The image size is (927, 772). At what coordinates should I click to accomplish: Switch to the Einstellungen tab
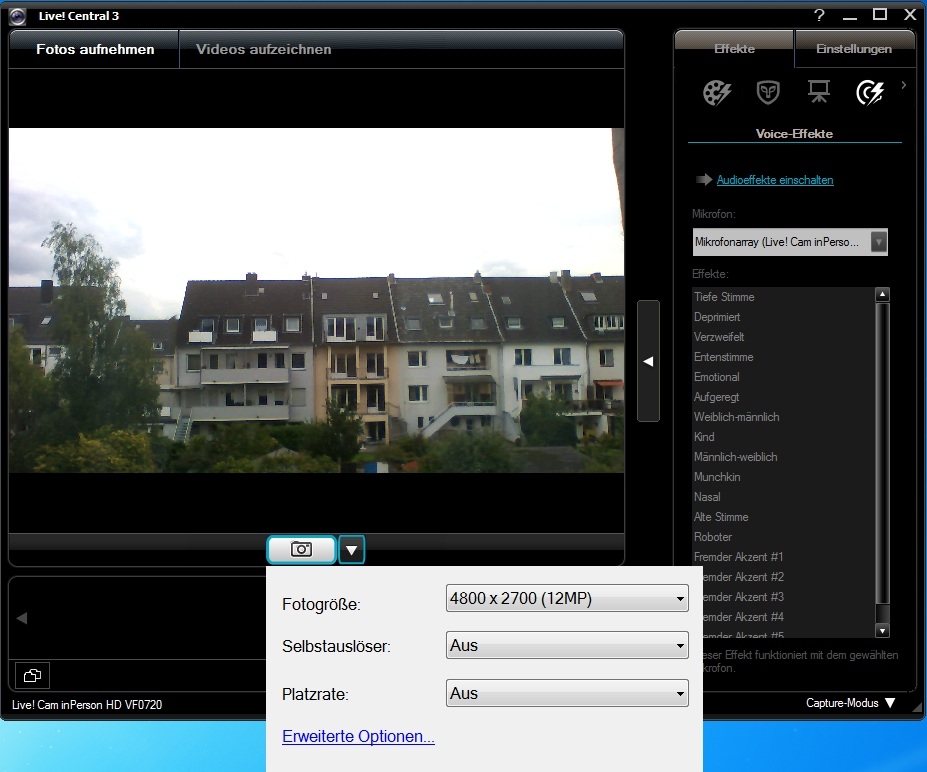click(x=853, y=49)
